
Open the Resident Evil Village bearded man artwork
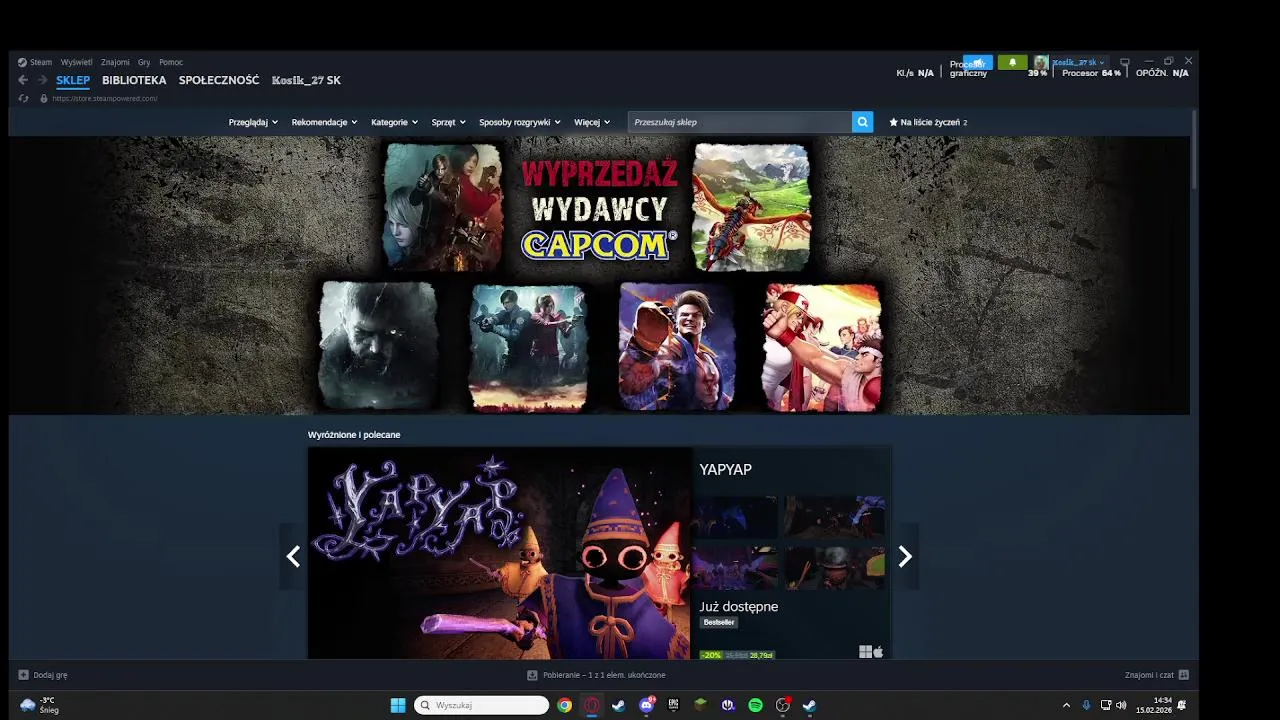[x=378, y=346]
